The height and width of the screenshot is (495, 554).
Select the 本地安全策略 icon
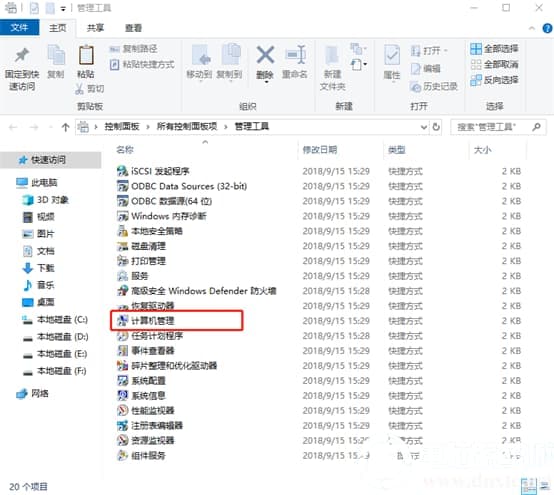pyautogui.click(x=122, y=231)
